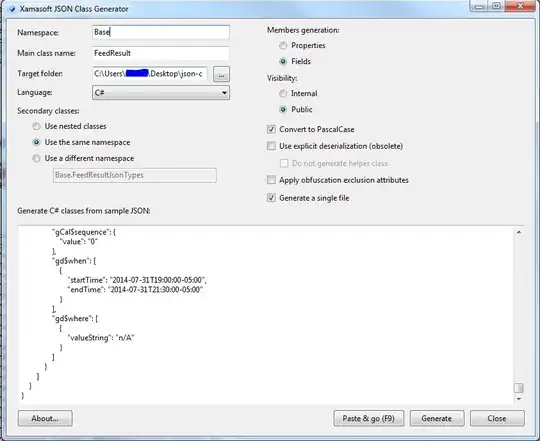Click the "startTime" line in JSON text
540x441 pixels.
pos(137,280)
